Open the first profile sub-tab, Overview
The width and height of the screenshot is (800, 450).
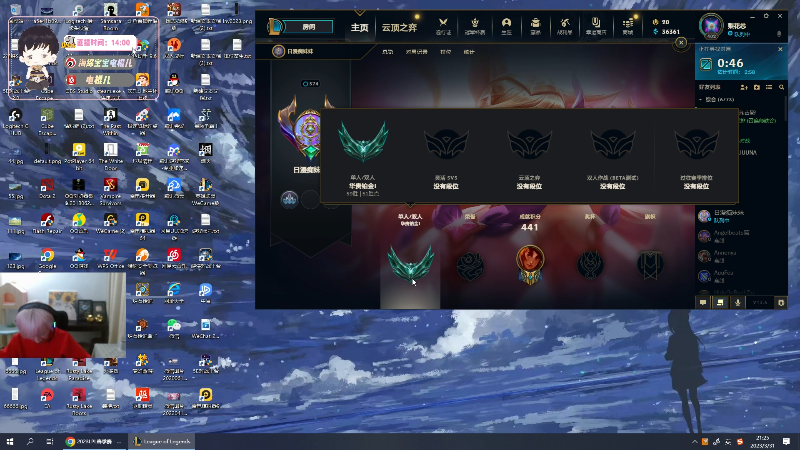387,52
